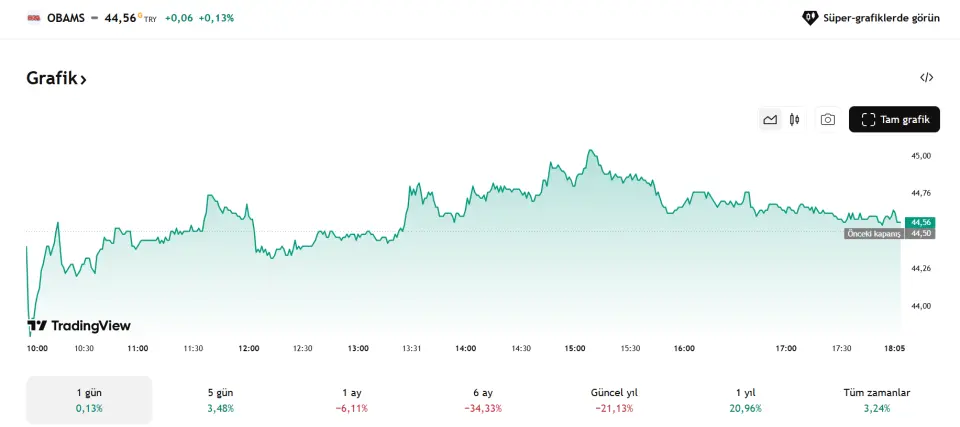Open Süper-grafiklerde görün link

[x=883, y=18]
